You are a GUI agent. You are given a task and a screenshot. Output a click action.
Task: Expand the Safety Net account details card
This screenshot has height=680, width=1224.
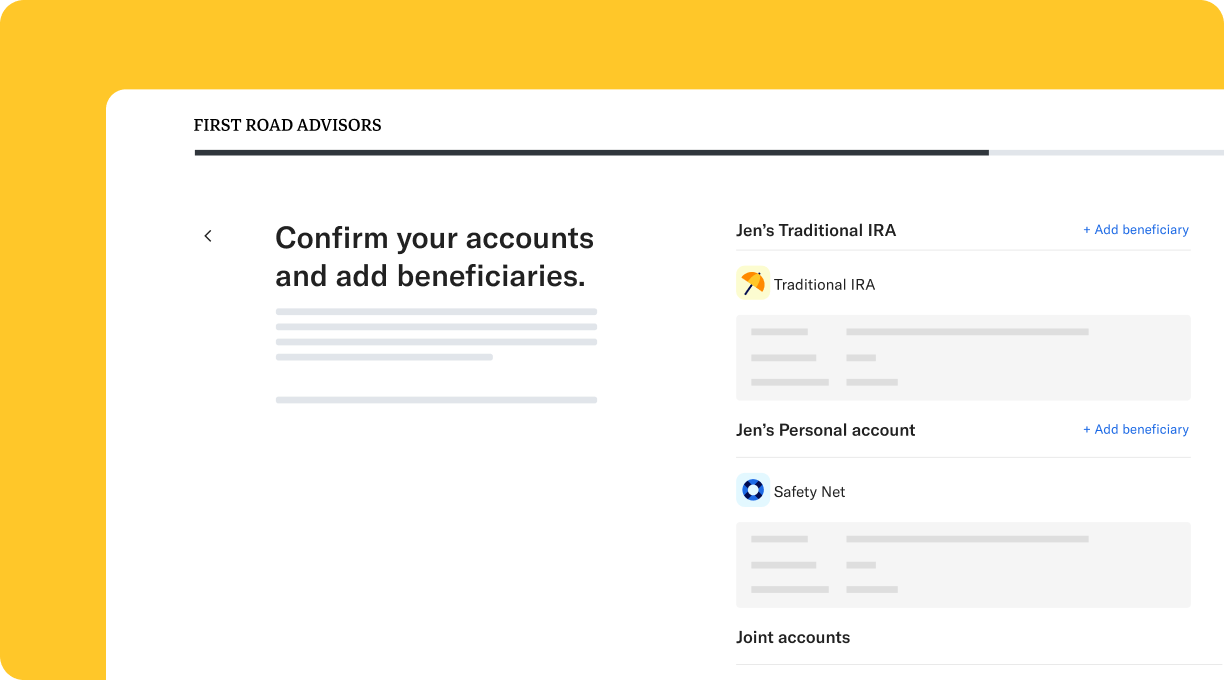[x=963, y=564]
